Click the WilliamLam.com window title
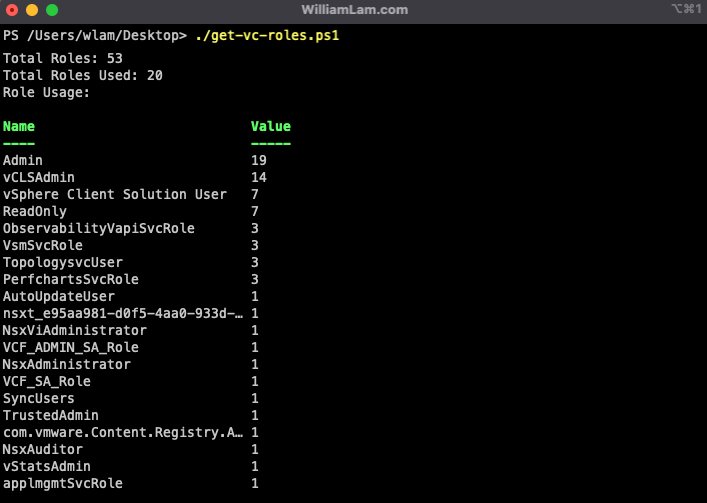707x503 pixels. pyautogui.click(x=353, y=10)
